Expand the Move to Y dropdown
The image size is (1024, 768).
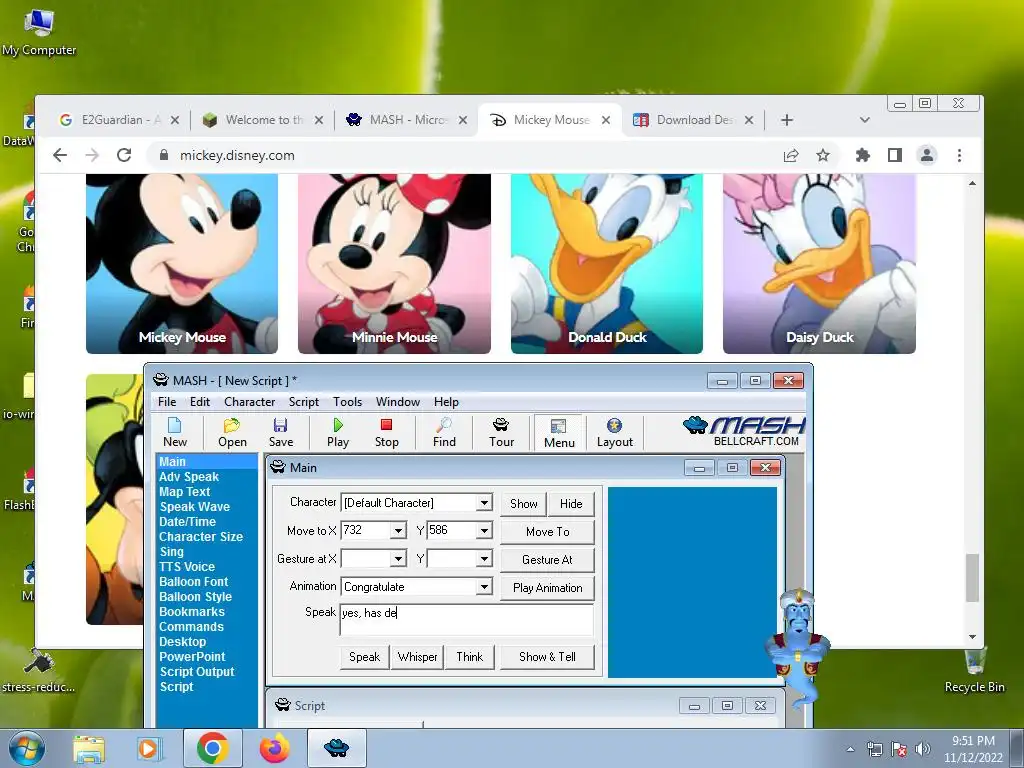tap(483, 531)
